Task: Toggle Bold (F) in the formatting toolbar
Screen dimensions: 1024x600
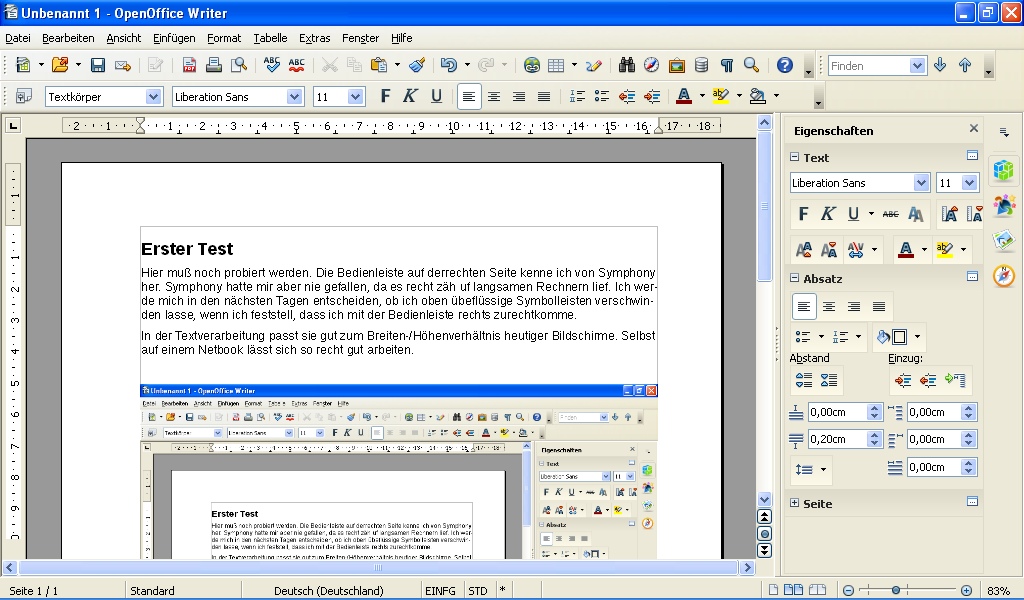Action: [x=385, y=97]
